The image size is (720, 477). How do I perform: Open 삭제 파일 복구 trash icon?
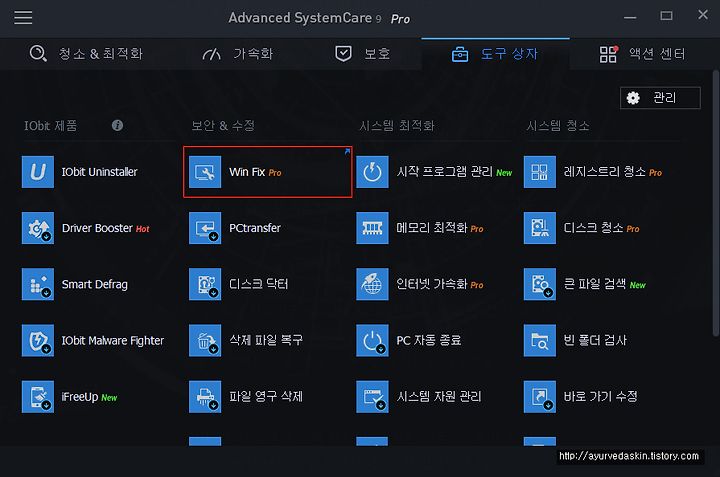205,340
